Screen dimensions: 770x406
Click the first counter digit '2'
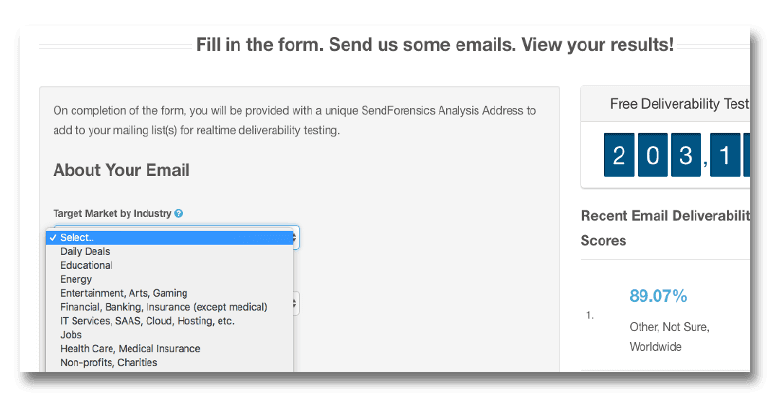619,155
